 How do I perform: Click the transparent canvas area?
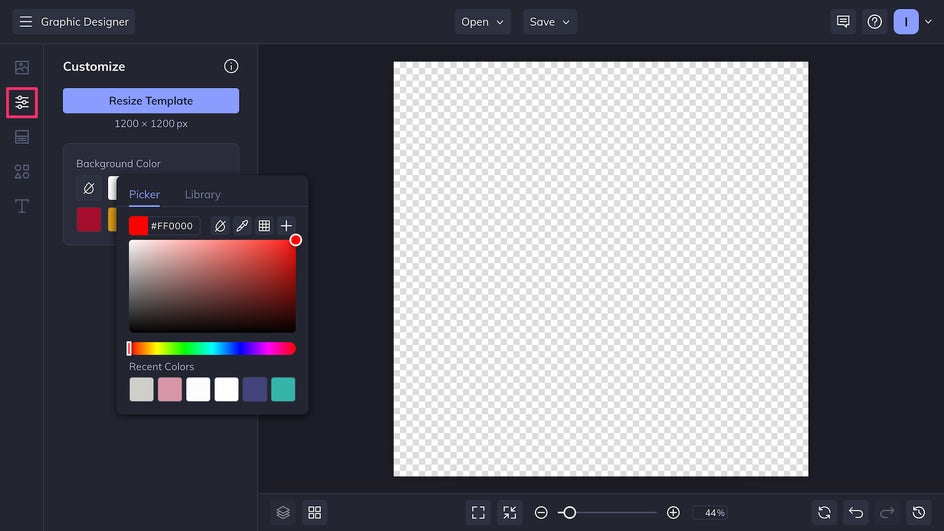[601, 269]
